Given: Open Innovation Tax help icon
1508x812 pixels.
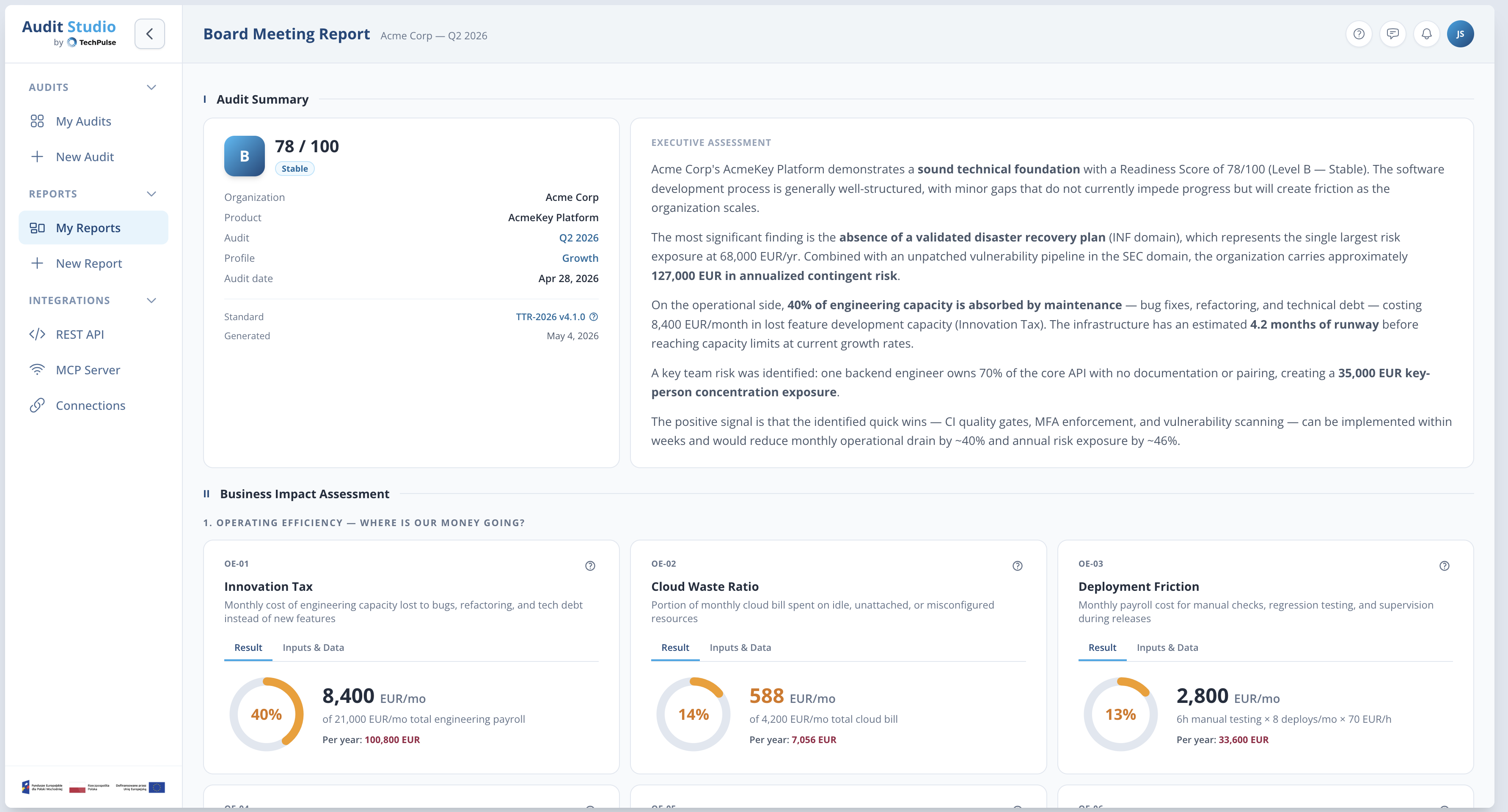Looking at the screenshot, I should tap(590, 566).
